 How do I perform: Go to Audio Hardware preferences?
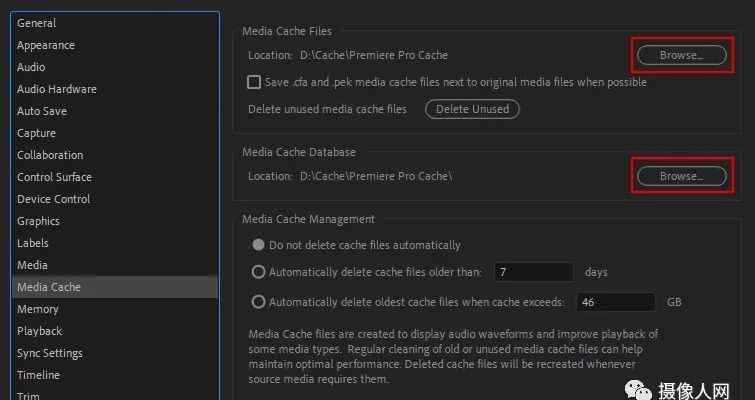tap(57, 89)
